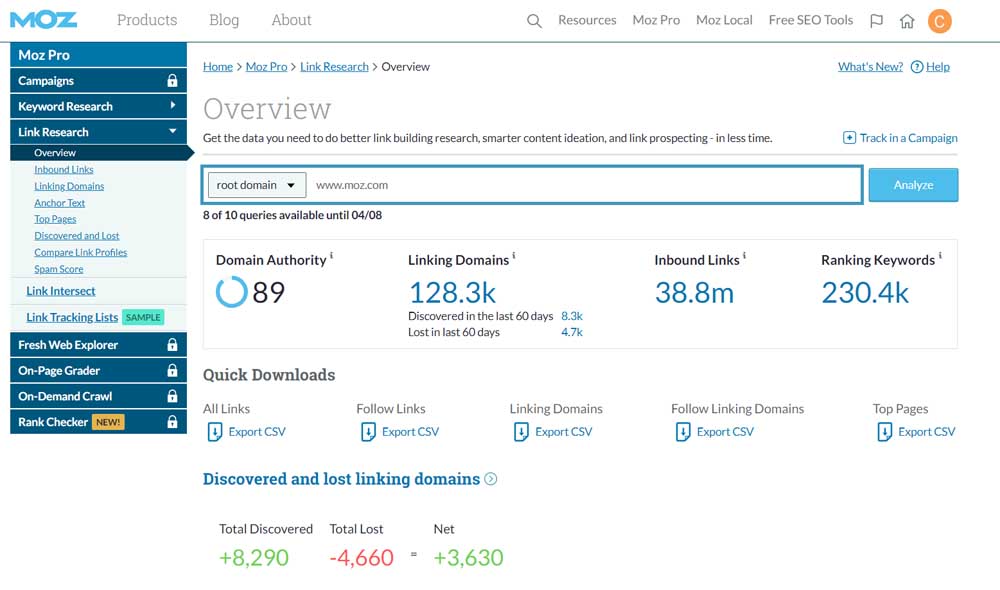Click arrow icon beside Discovered and lost heading

coord(490,479)
